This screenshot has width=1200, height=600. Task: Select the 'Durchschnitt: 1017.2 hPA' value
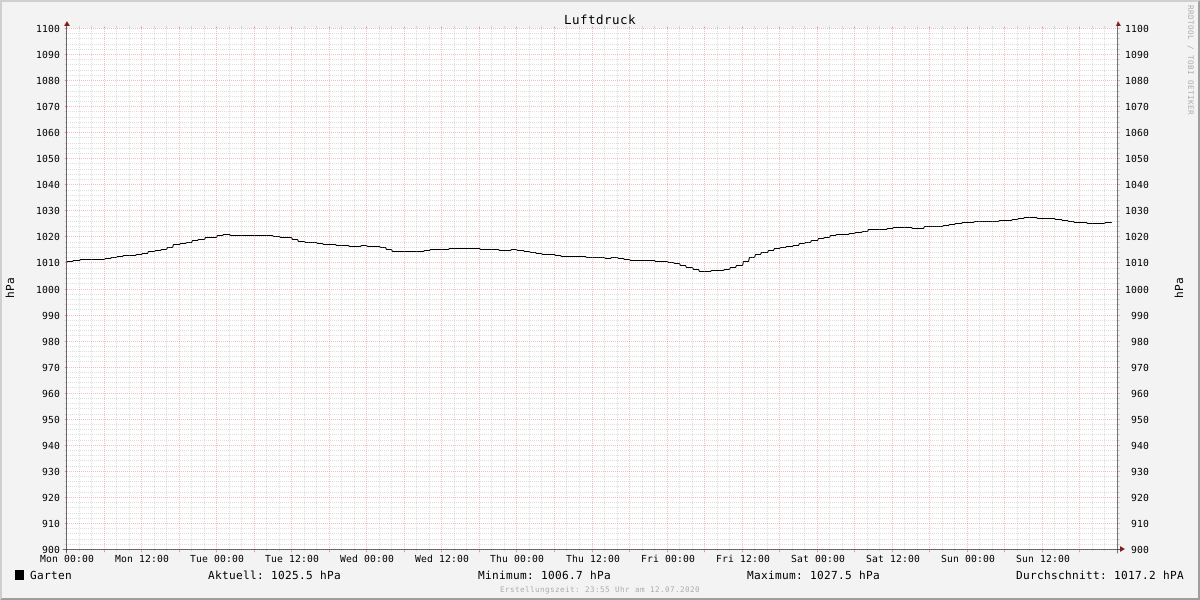(1100, 575)
